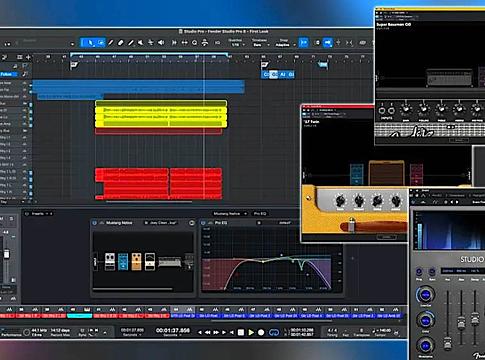Click the 4/4 Timing signature field
The width and height of the screenshot is (485, 360).
pyautogui.click(x=332, y=330)
